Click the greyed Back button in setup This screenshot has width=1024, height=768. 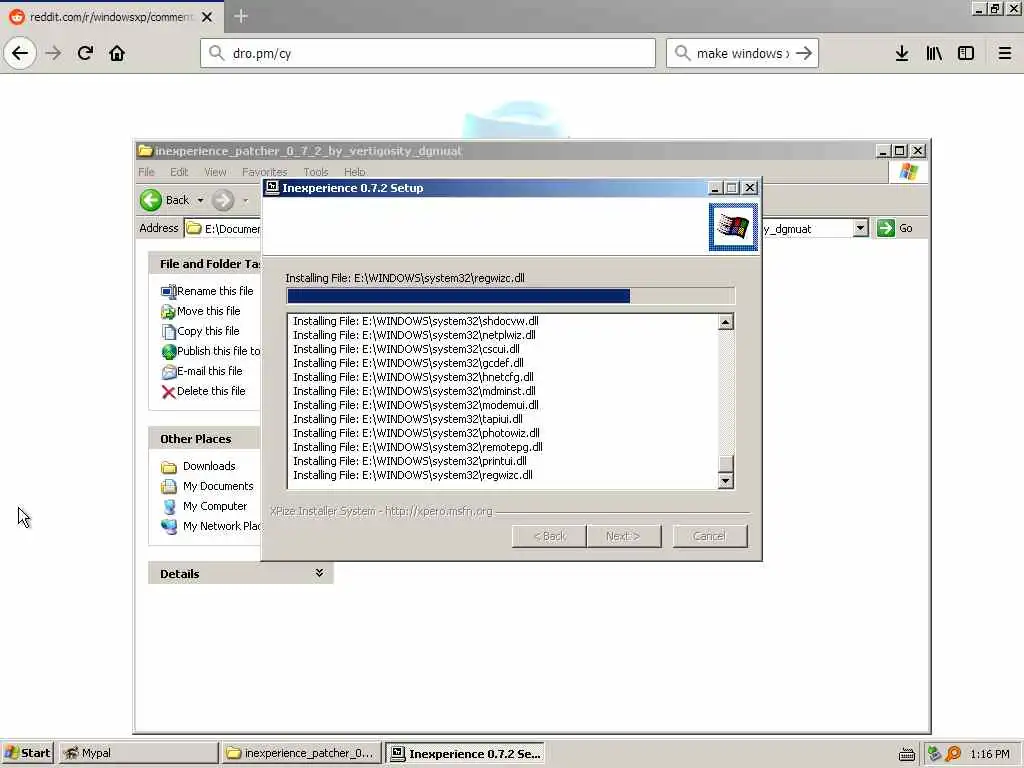pos(549,536)
